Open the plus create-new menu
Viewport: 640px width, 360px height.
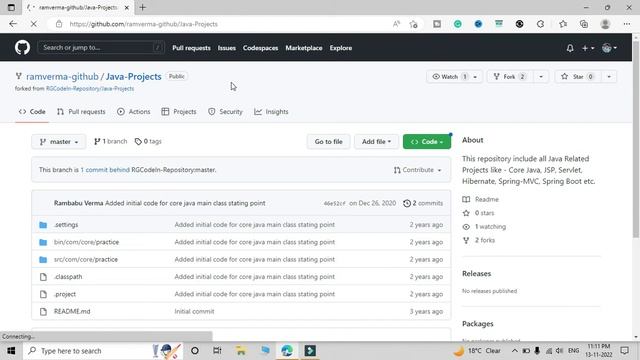click(587, 48)
